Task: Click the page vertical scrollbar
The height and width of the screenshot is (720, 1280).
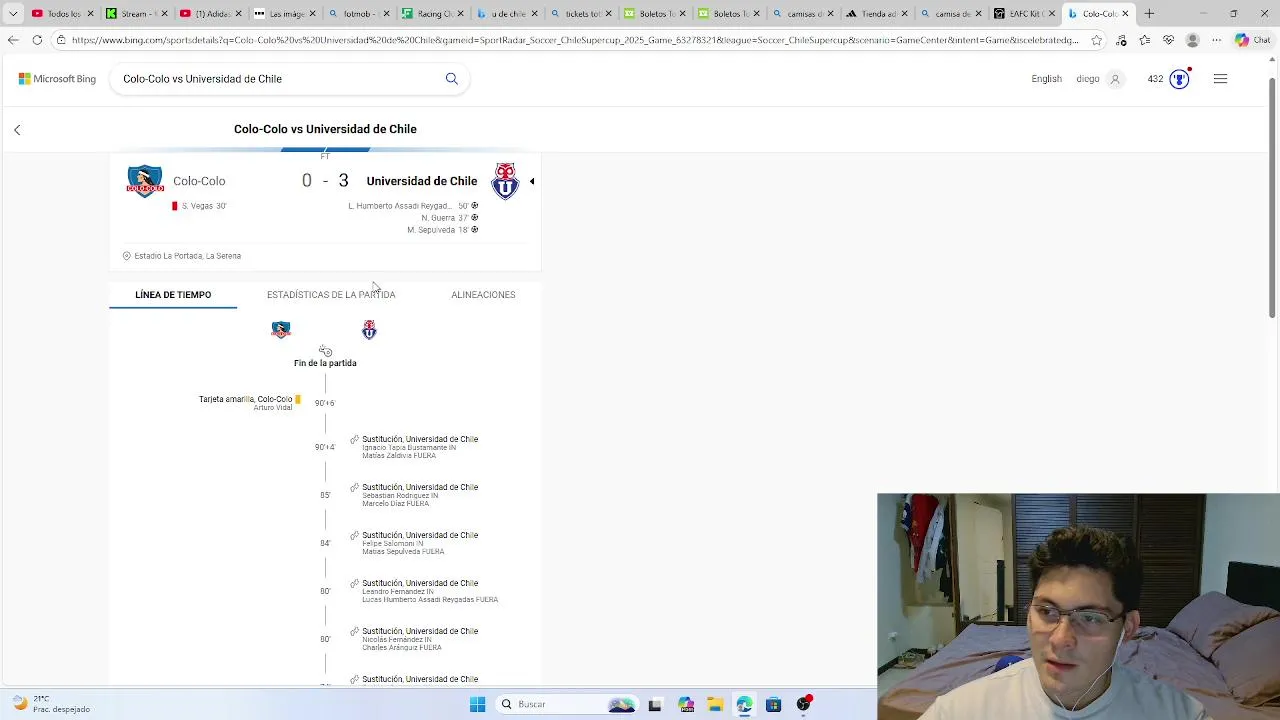Action: tap(1272, 200)
